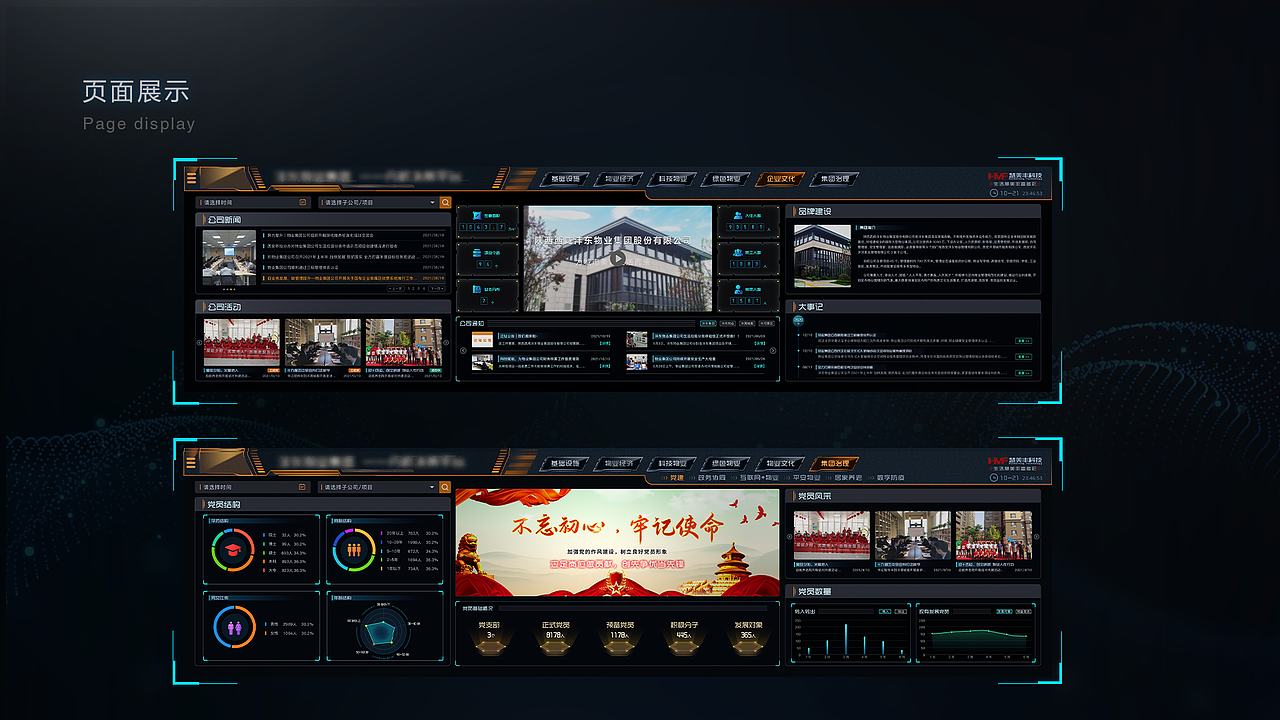Open meeting room photo in 公司新闻

(229, 258)
